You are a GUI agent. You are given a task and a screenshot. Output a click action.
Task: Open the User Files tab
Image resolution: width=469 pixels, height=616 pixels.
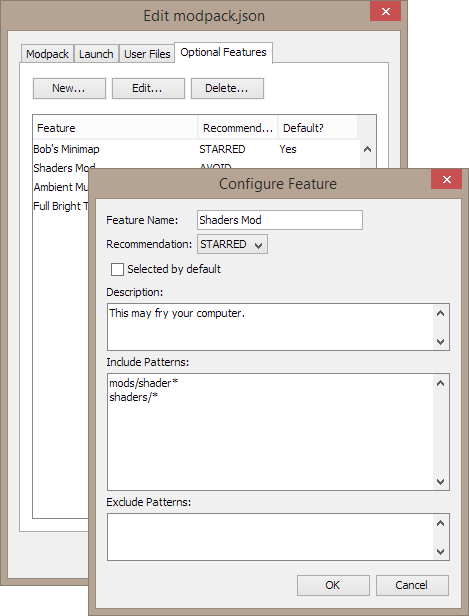[x=147, y=54]
